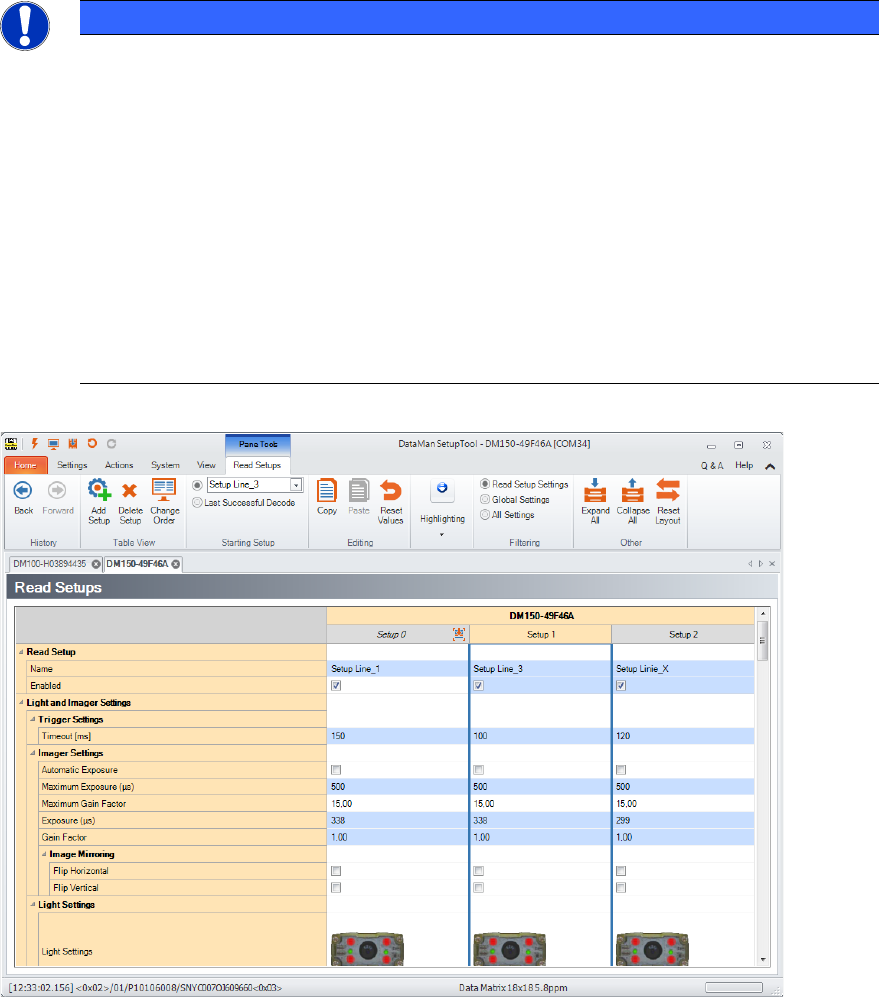Open the Actions ribbon tab

click(119, 465)
